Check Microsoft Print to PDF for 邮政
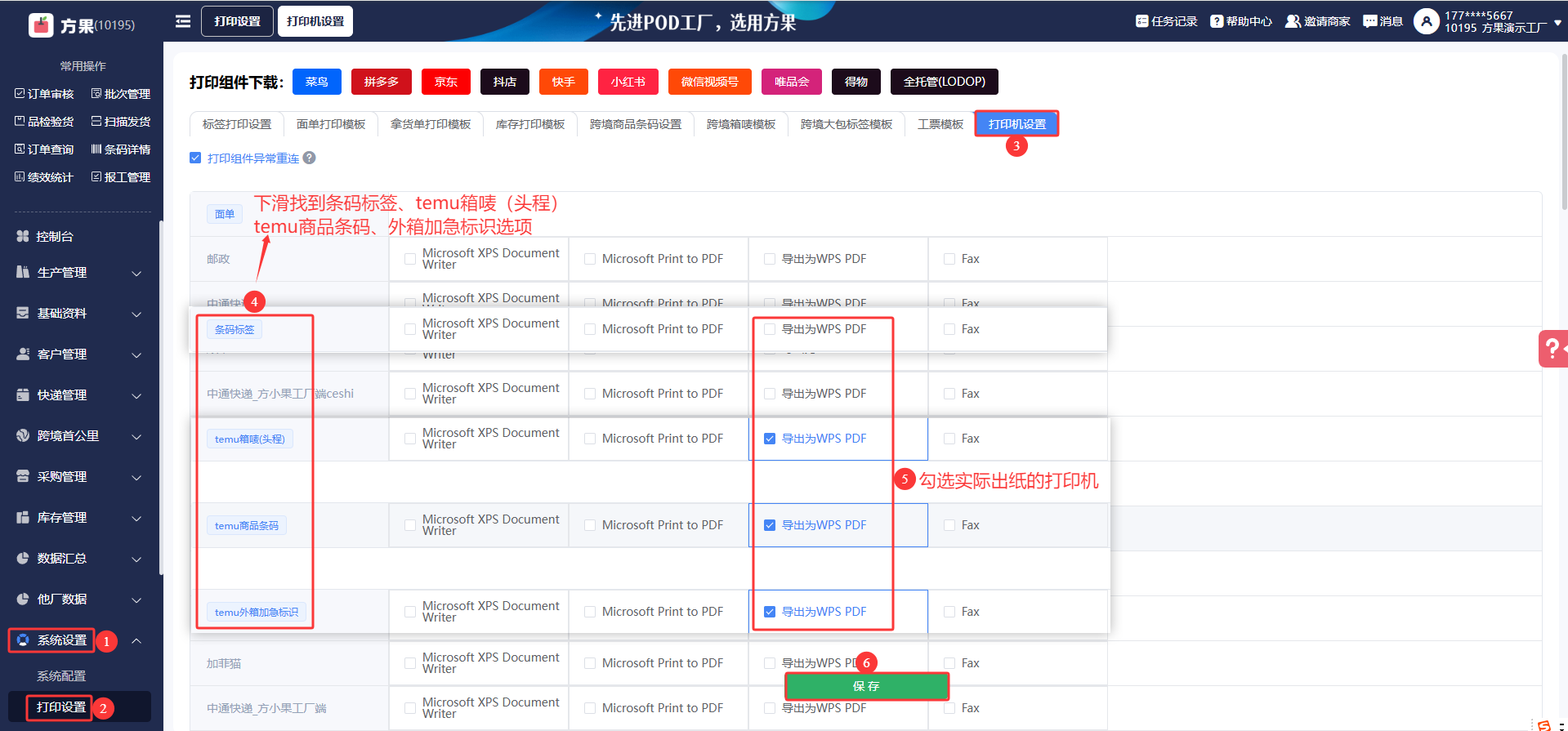 590,259
